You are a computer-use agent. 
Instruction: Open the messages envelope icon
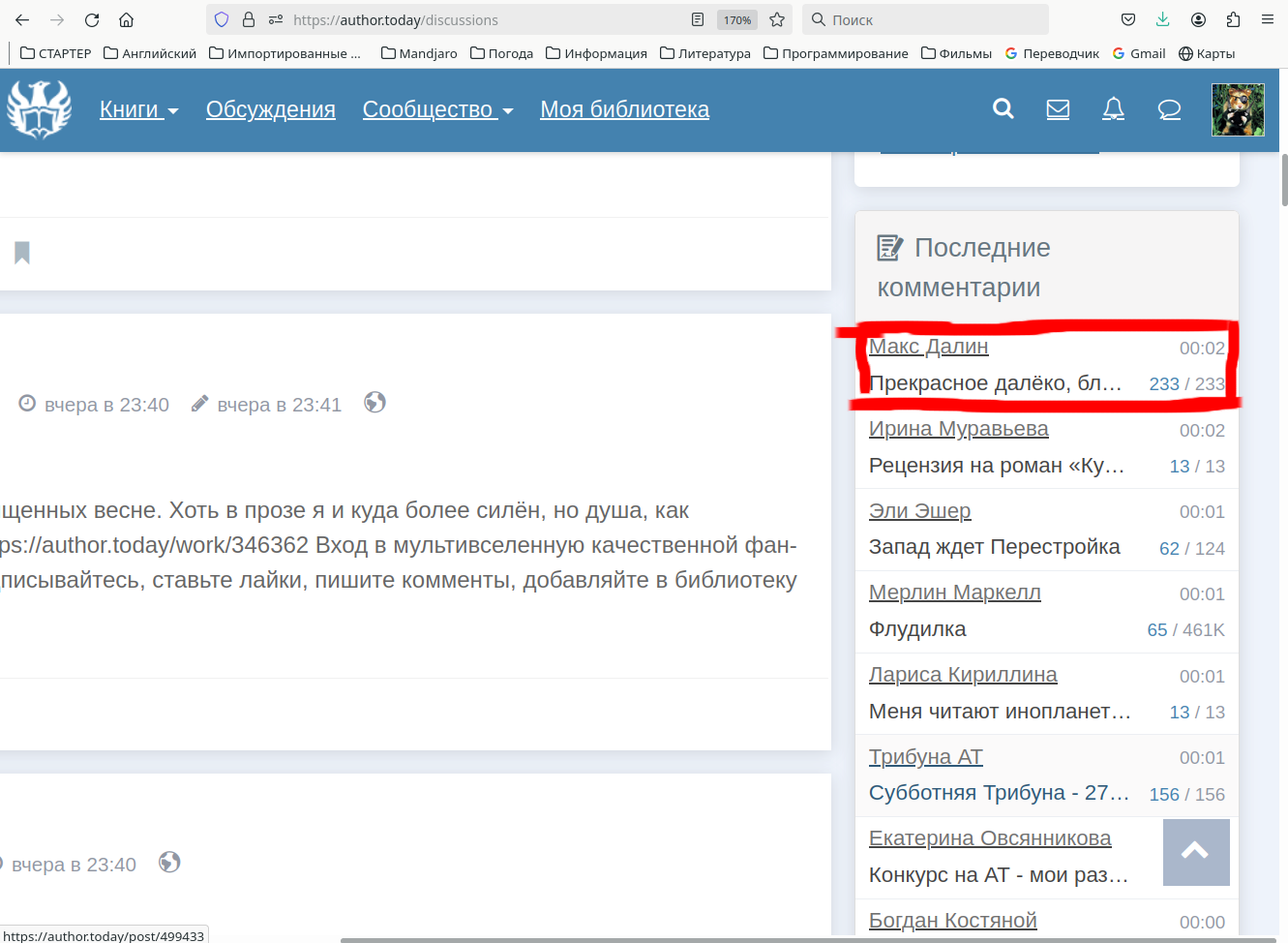pyautogui.click(x=1058, y=109)
